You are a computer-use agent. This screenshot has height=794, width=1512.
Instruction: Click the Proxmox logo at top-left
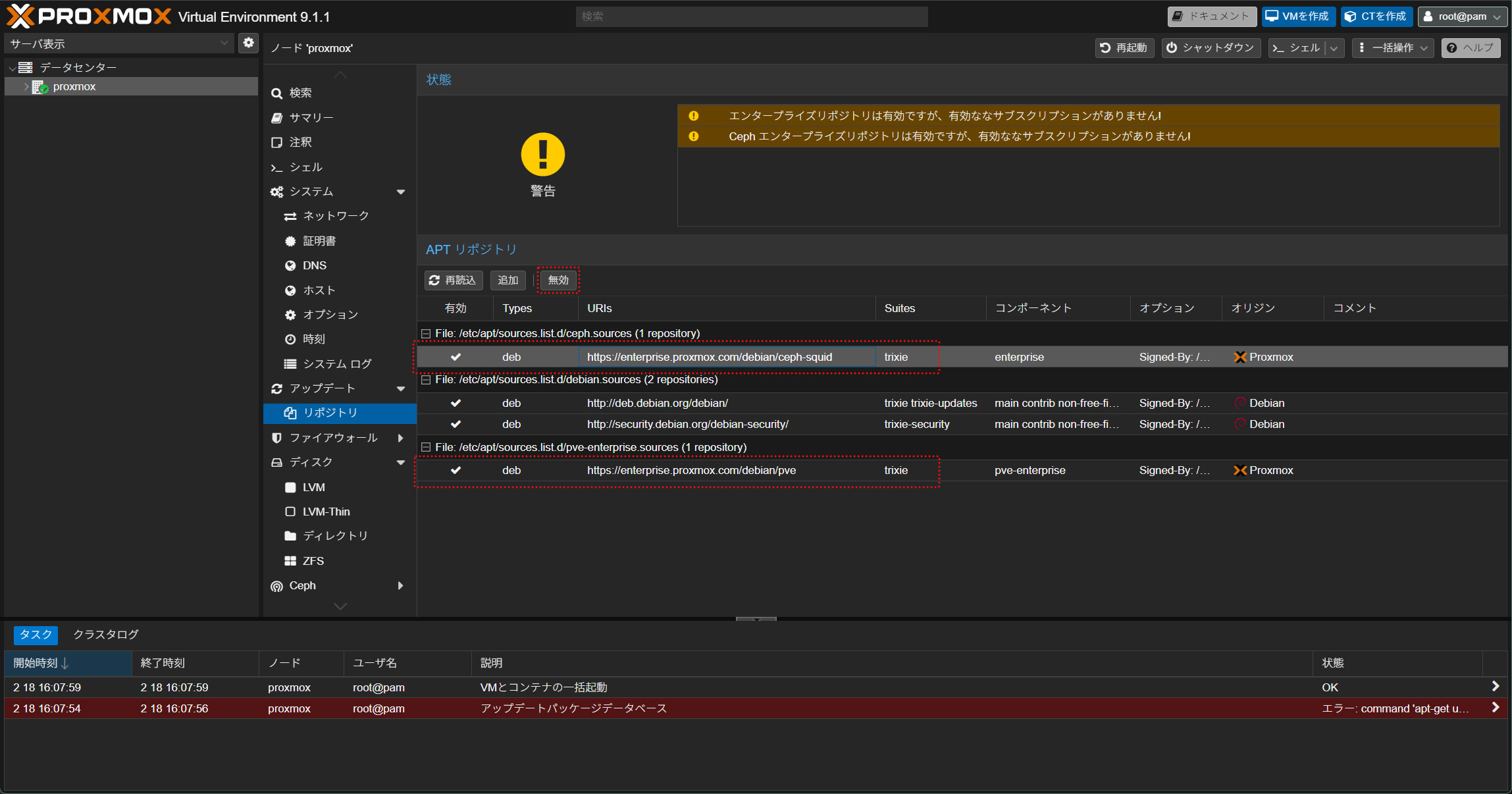(88, 16)
